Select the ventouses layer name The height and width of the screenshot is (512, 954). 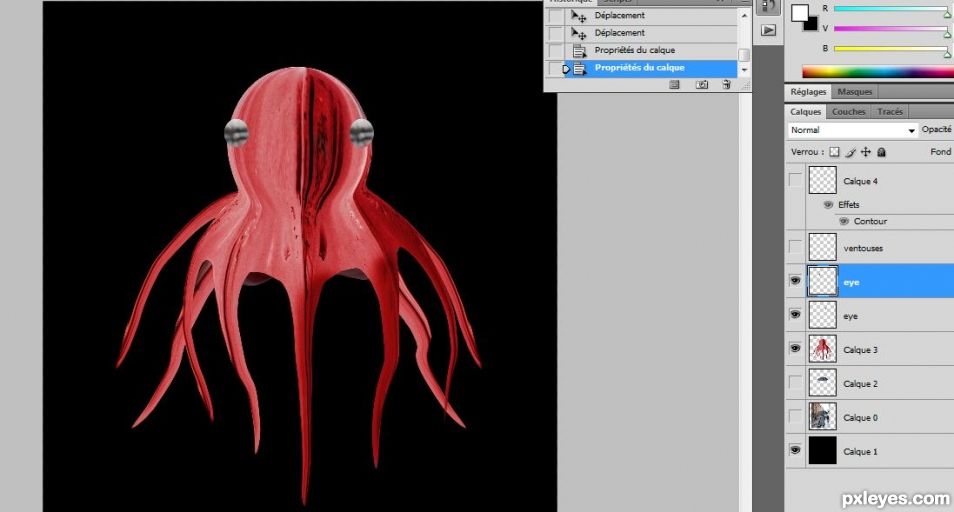tap(863, 248)
